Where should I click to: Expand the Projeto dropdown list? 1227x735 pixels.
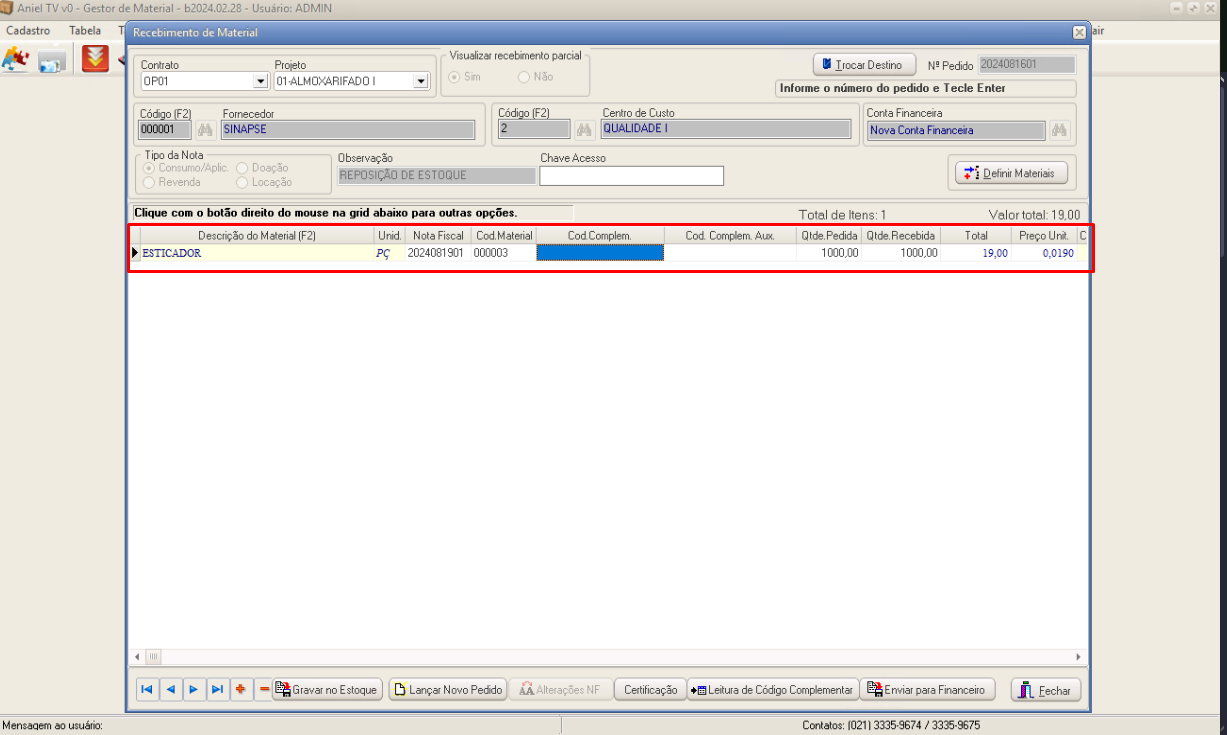click(421, 81)
